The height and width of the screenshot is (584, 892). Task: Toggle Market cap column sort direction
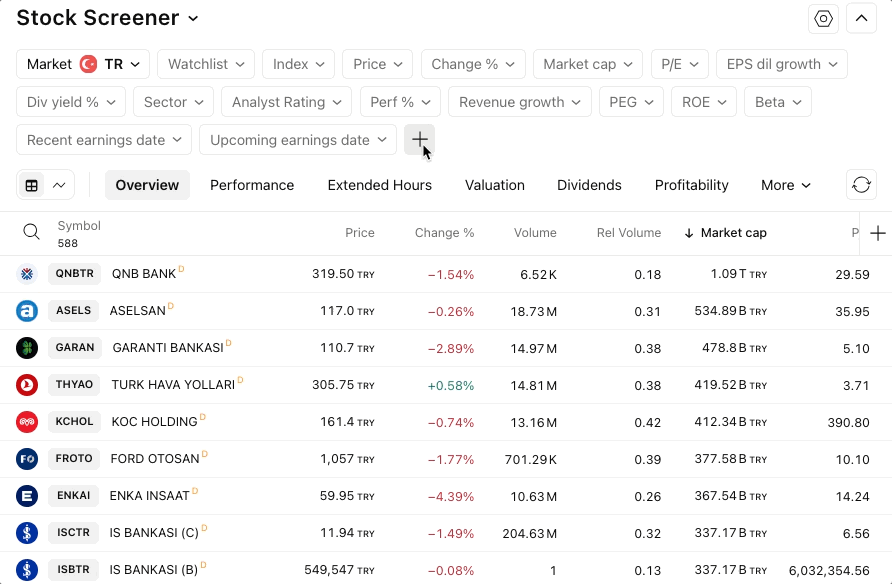click(726, 233)
